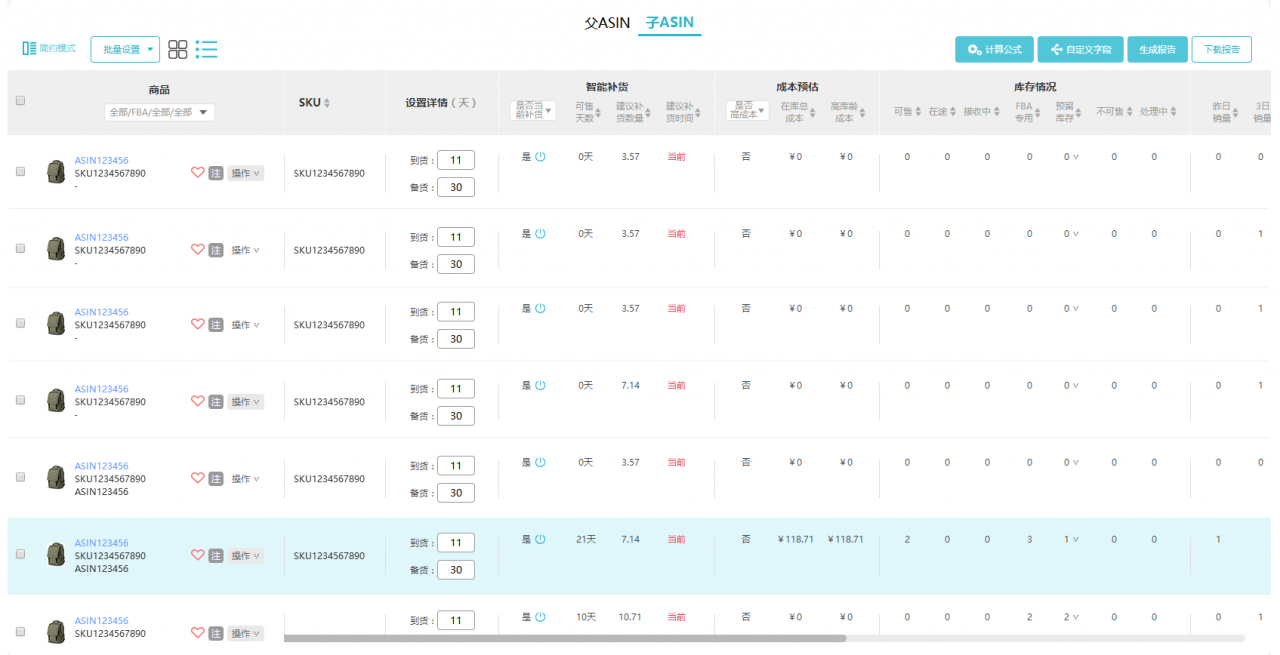Sort by 高库龄成本 column arrows
The image size is (1280, 655).
pyautogui.click(x=861, y=113)
